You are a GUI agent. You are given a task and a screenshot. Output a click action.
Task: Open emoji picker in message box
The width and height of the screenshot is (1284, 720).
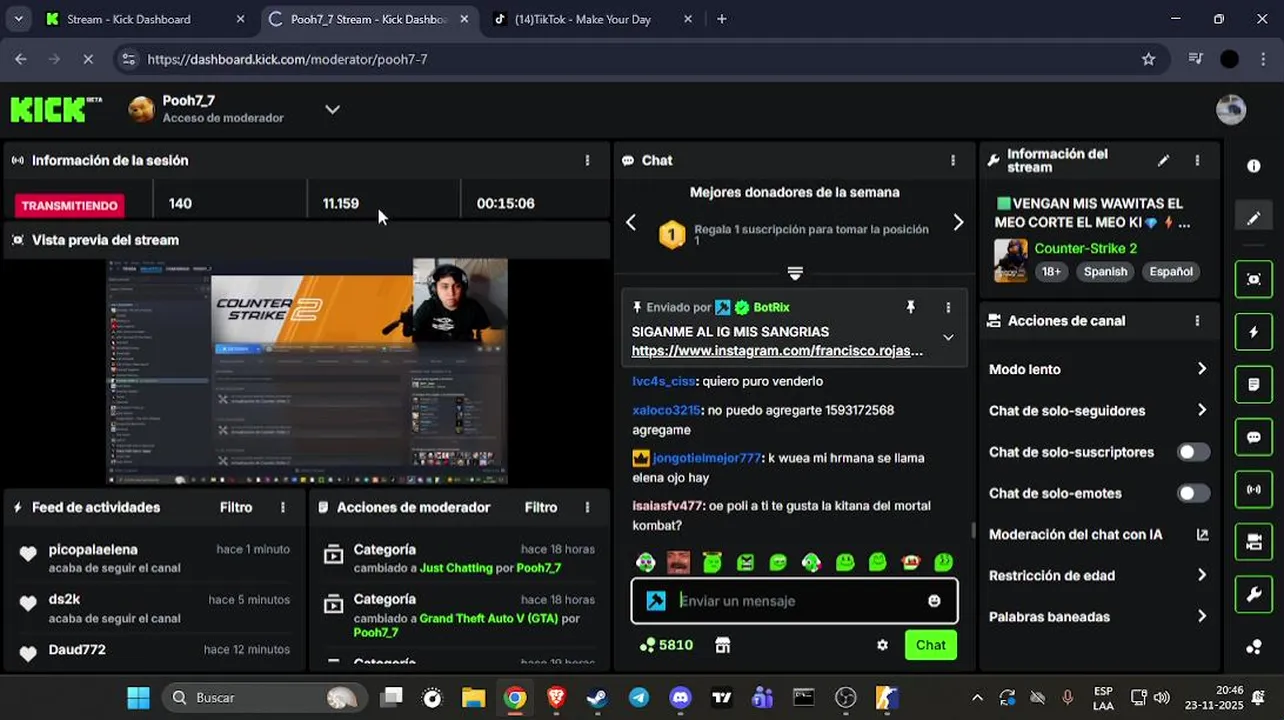pyautogui.click(x=934, y=601)
